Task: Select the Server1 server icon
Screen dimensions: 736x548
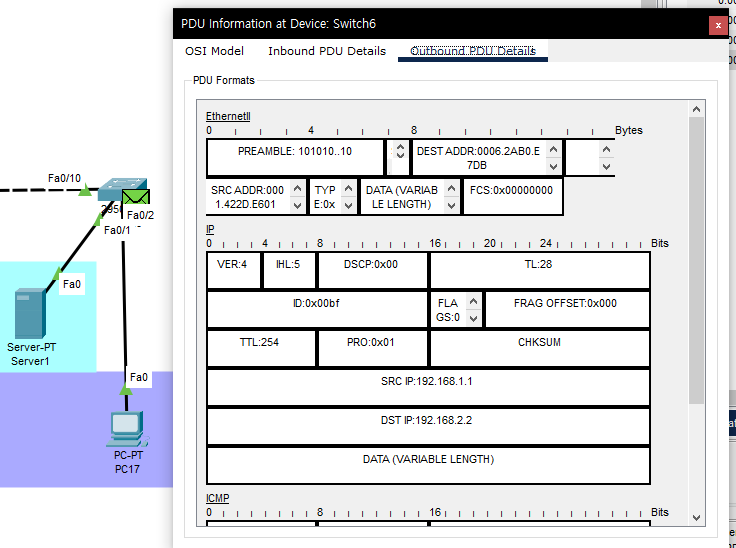Action: point(30,314)
